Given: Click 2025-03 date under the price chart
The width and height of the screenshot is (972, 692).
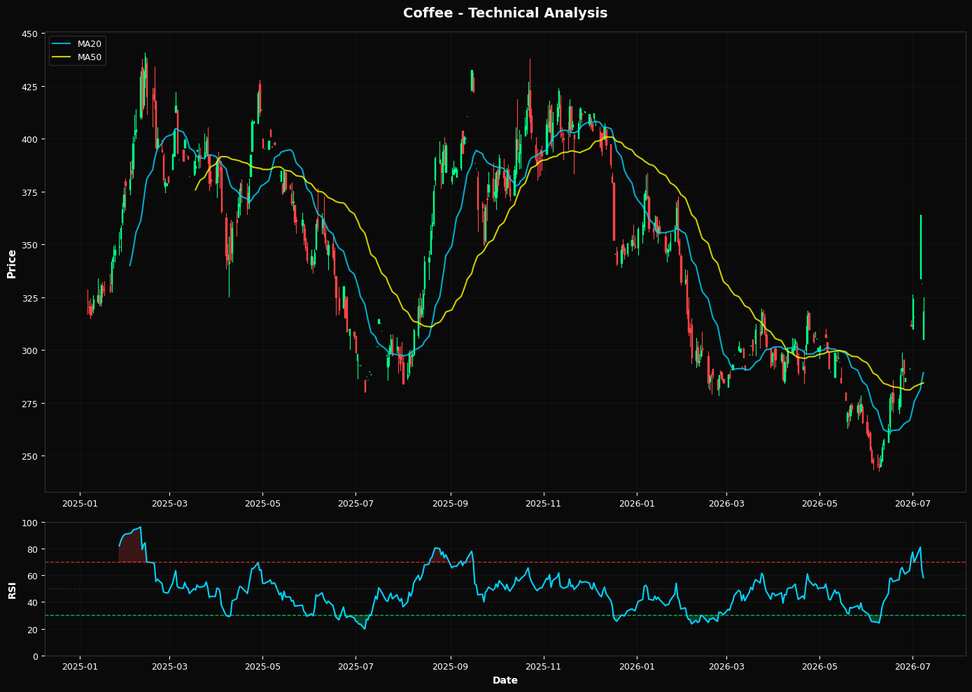Looking at the screenshot, I should click(x=170, y=503).
